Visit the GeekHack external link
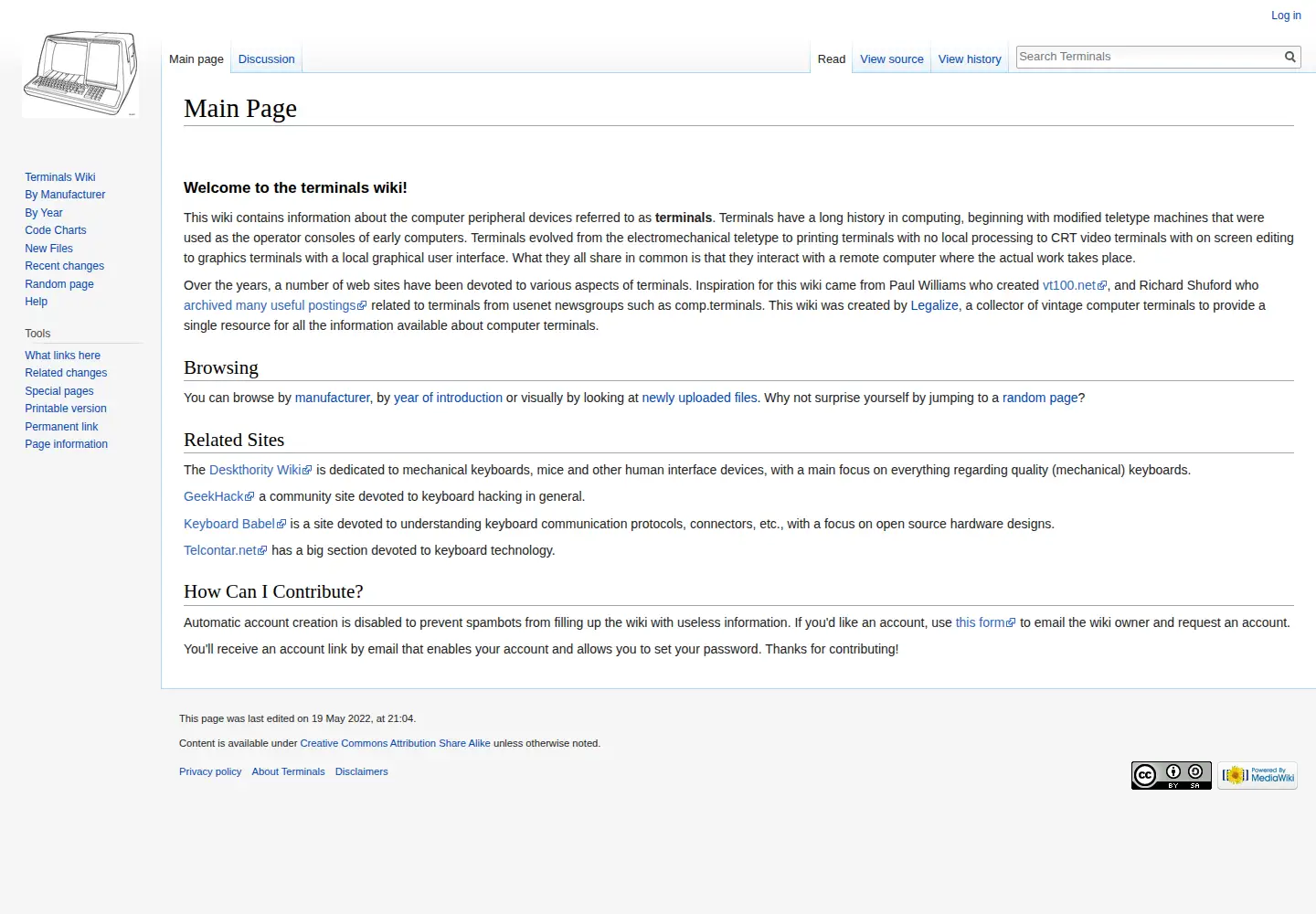 pyautogui.click(x=219, y=496)
